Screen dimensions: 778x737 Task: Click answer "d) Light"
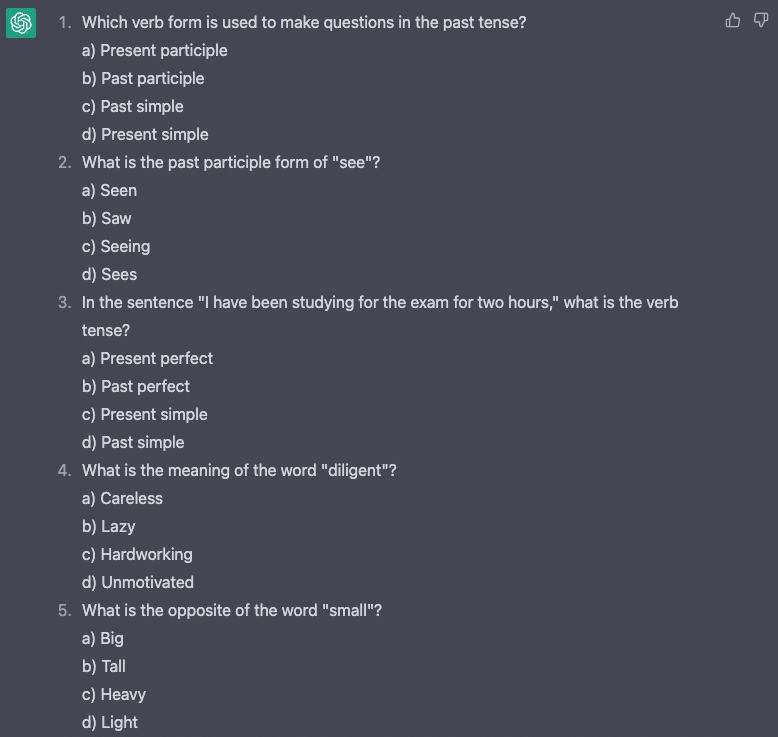click(x=110, y=722)
